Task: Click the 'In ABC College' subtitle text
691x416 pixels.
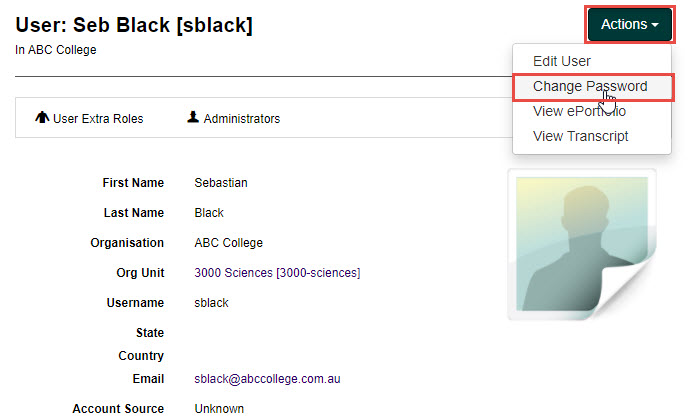Action: click(x=56, y=50)
